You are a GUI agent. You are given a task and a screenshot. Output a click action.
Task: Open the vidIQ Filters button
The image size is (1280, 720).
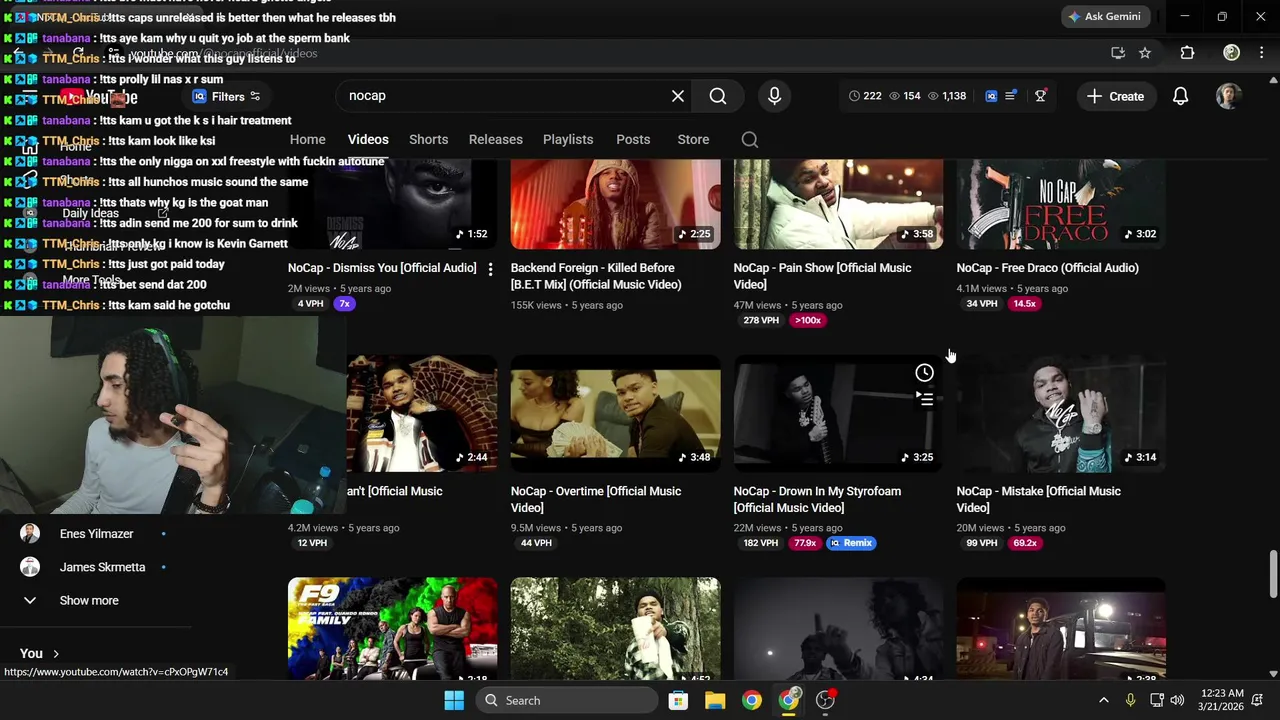(226, 96)
